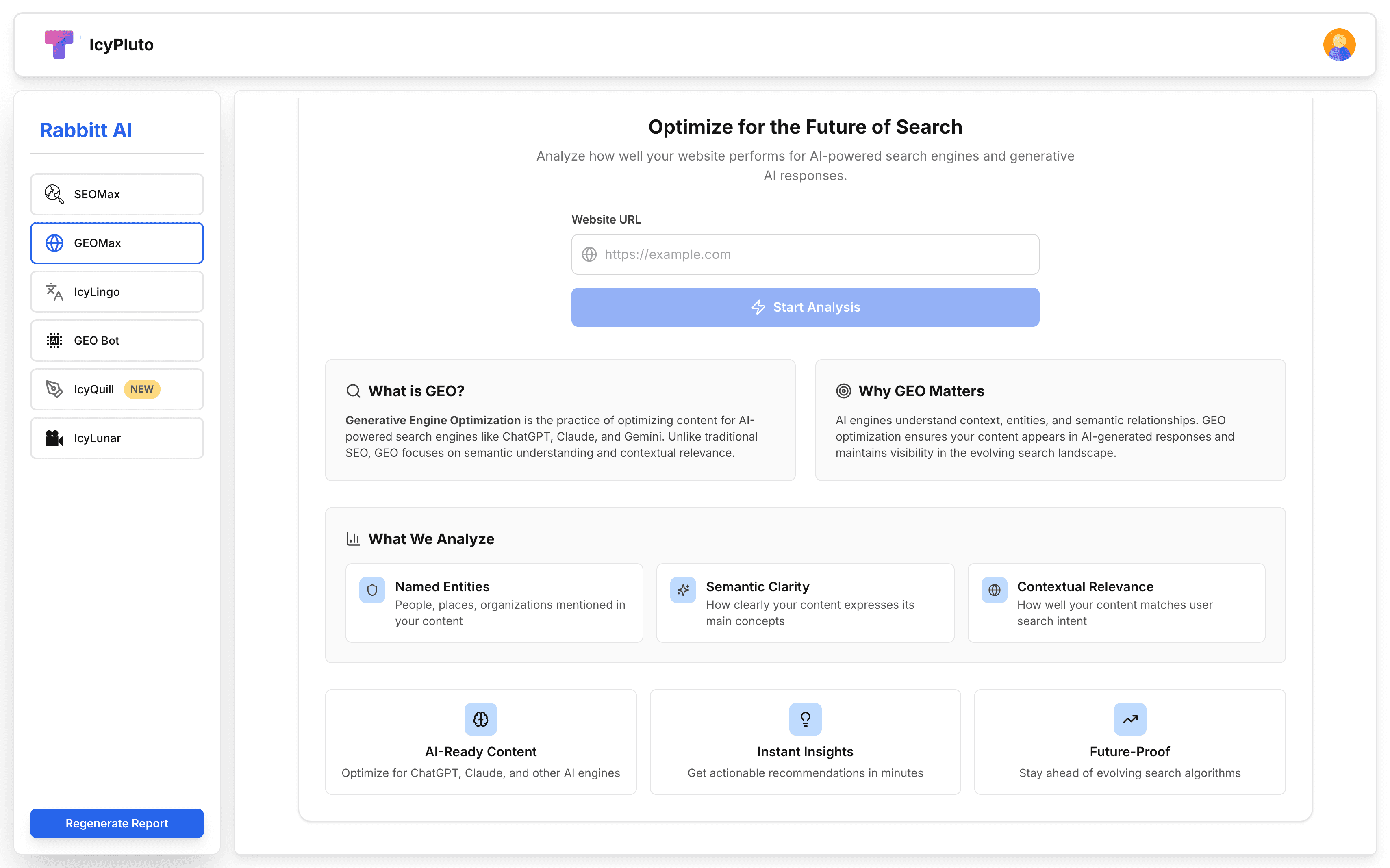Select the IcyLunar video camera icon
1390x868 pixels.
tap(53, 438)
